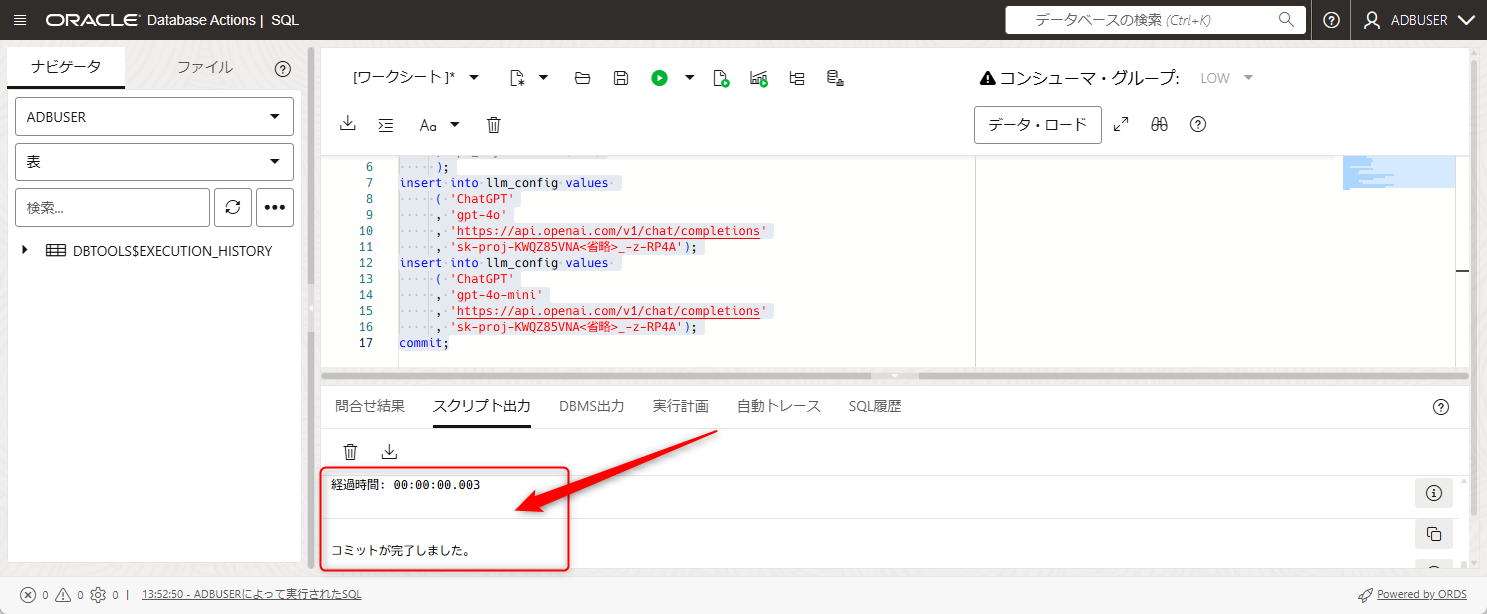The width and height of the screenshot is (1487, 614).
Task: Click the コミットが完了しました。 output text
Action: 401,550
